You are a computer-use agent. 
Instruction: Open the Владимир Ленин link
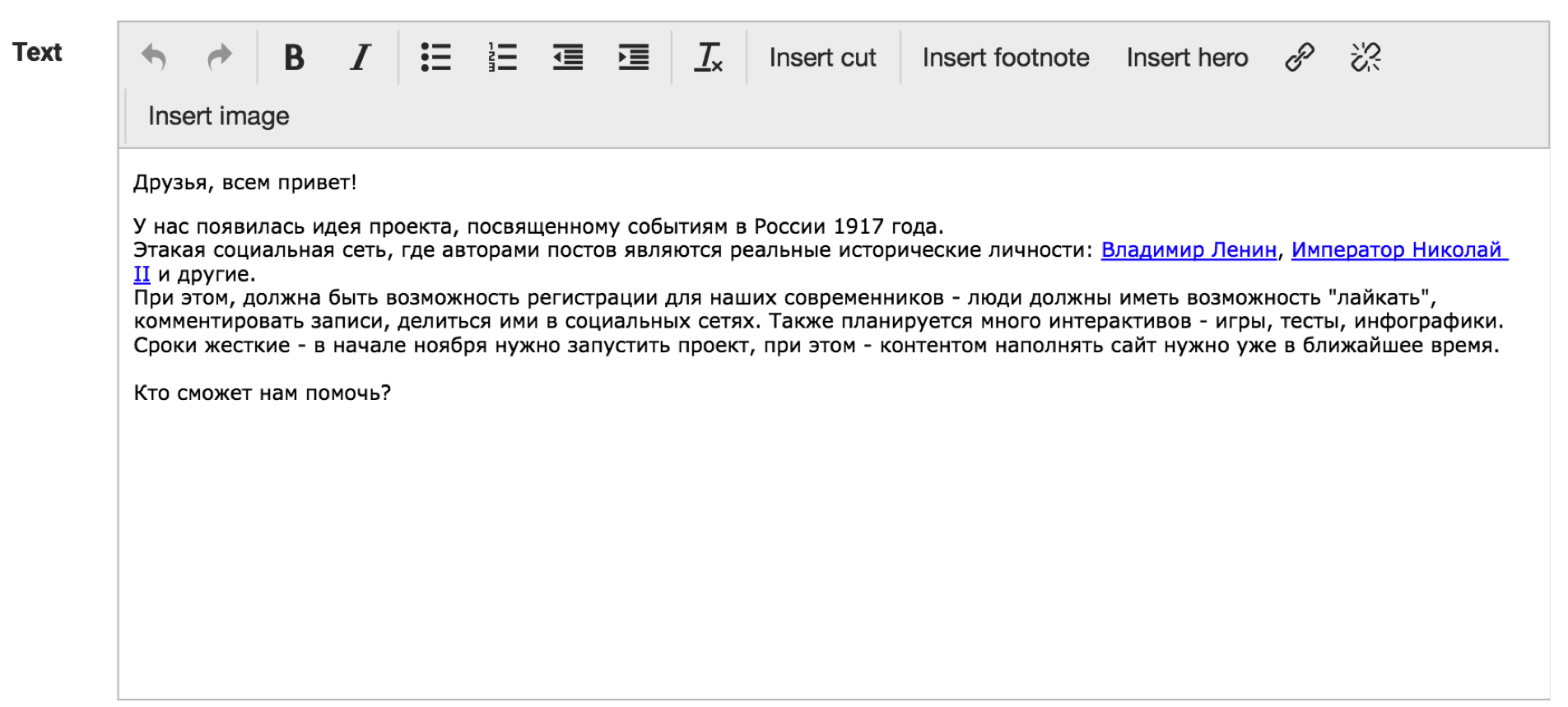click(x=1189, y=249)
